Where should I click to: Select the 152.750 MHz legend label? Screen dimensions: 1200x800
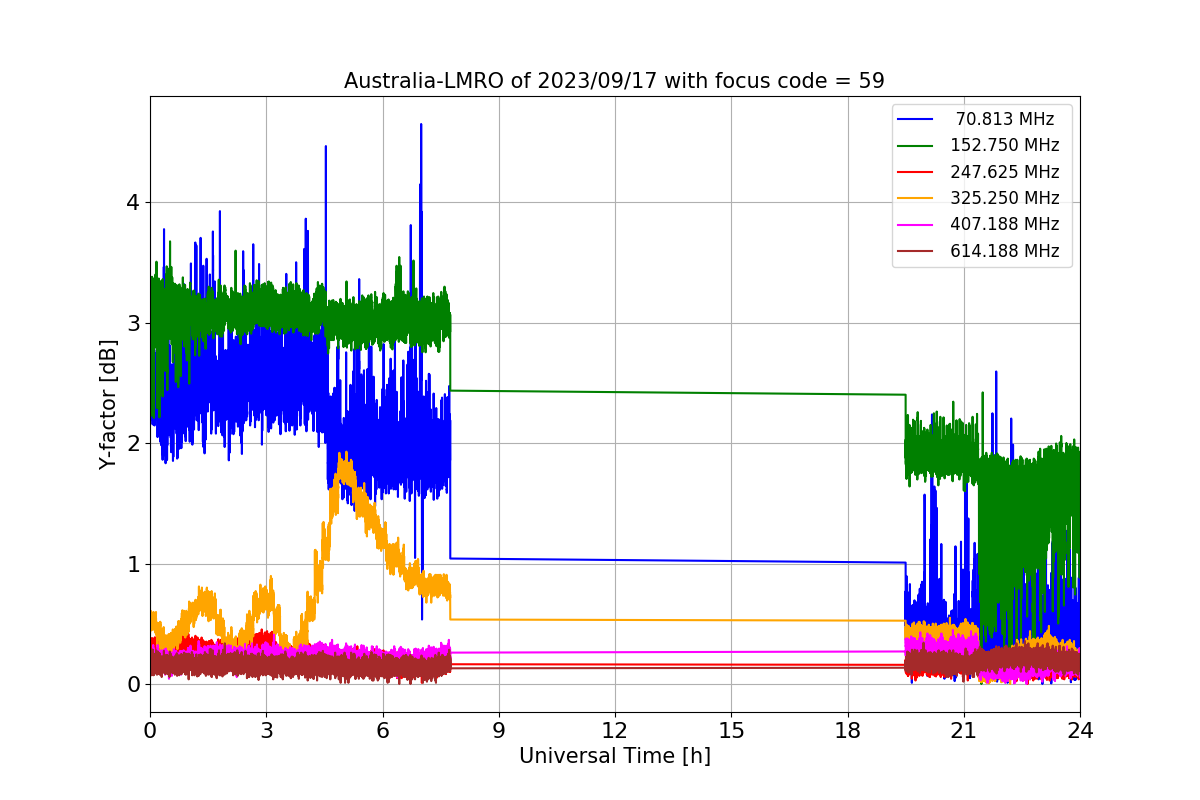pyautogui.click(x=1005, y=145)
